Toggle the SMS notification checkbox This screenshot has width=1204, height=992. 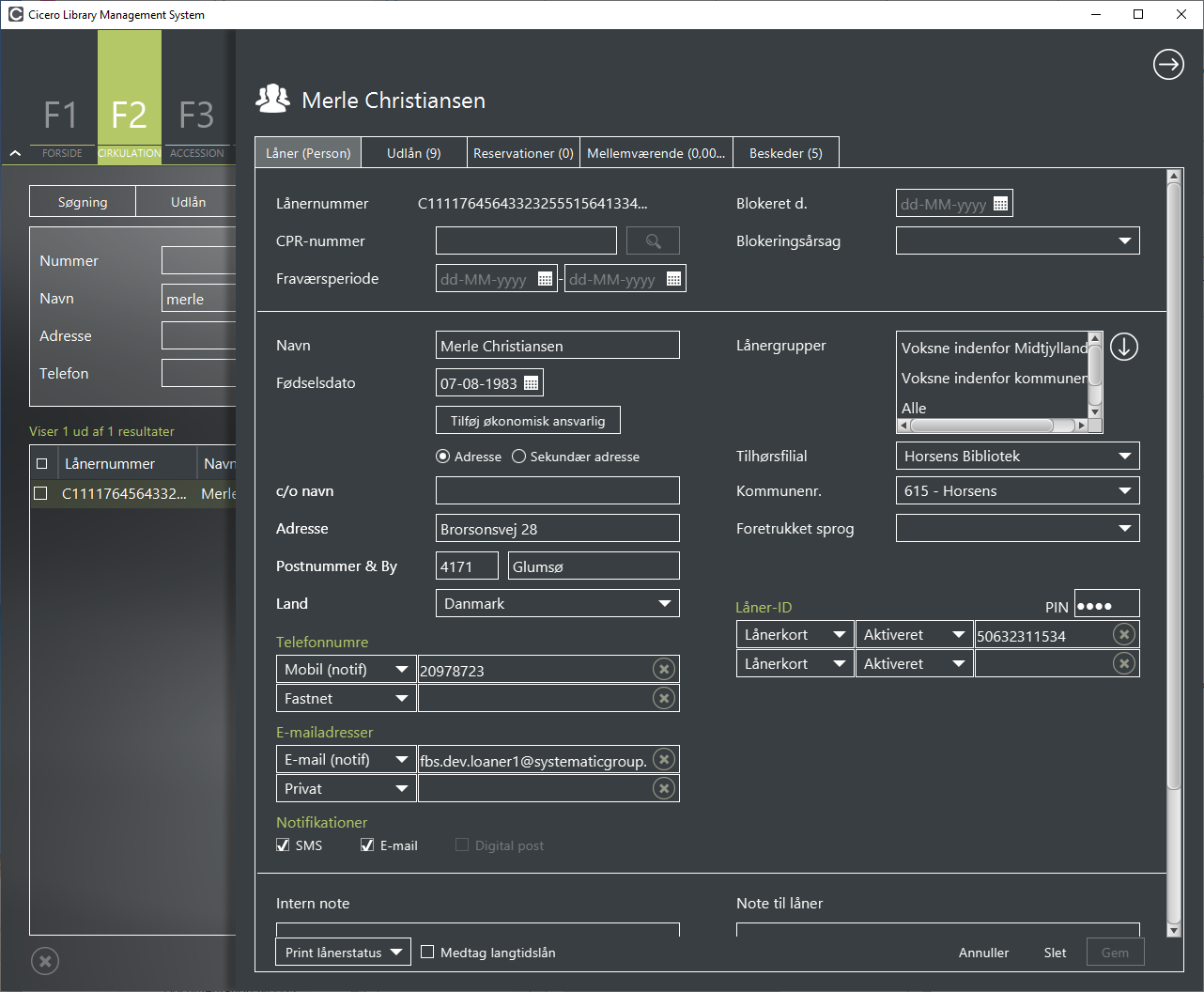pos(283,845)
